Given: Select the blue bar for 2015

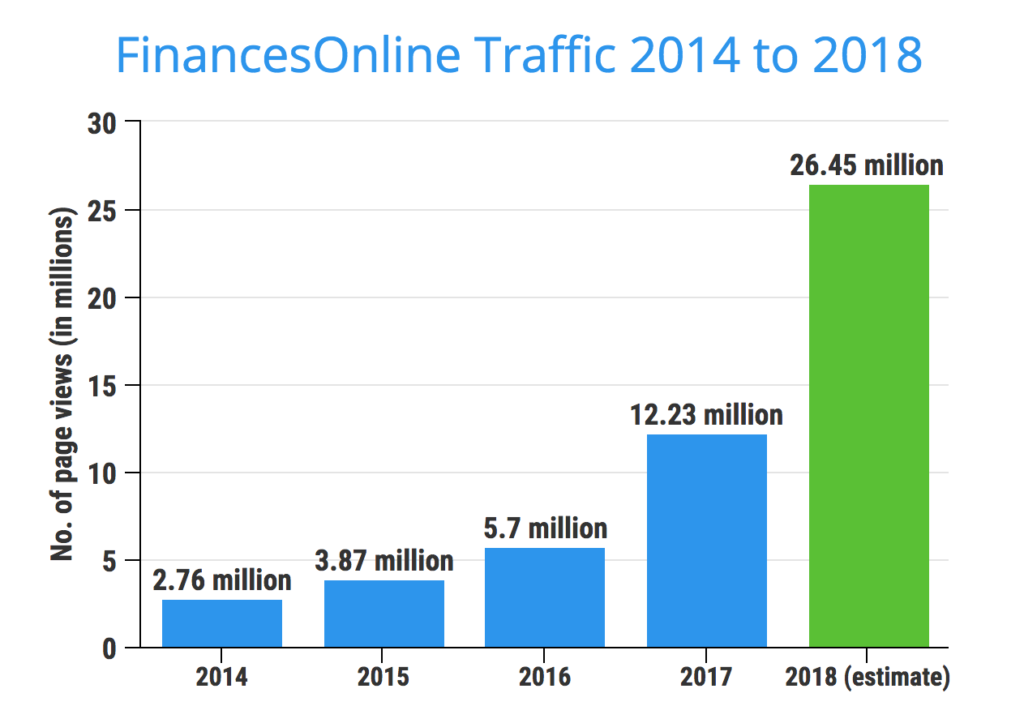Looking at the screenshot, I should click(384, 613).
